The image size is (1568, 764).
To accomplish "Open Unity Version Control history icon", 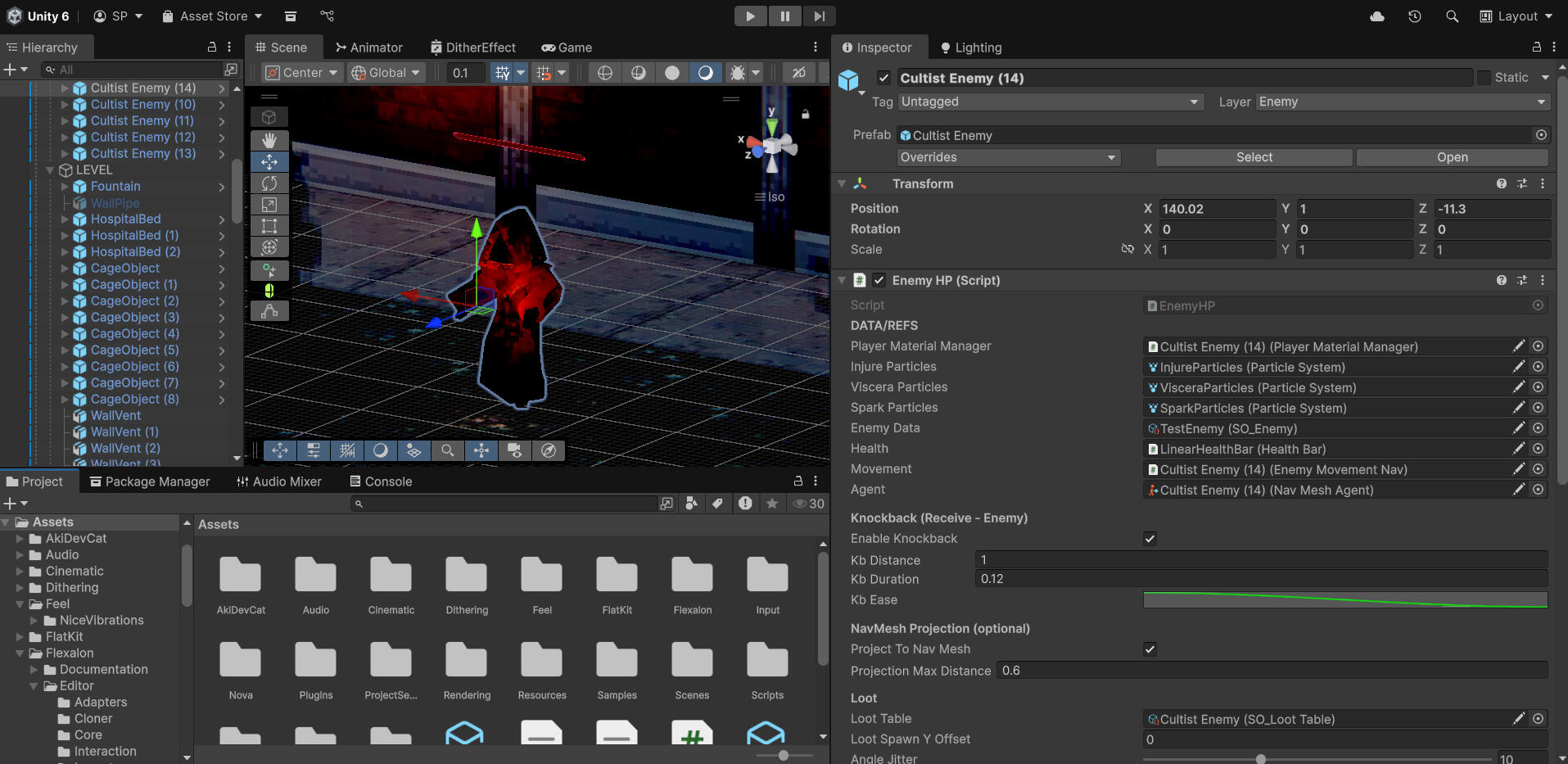I will (1414, 16).
